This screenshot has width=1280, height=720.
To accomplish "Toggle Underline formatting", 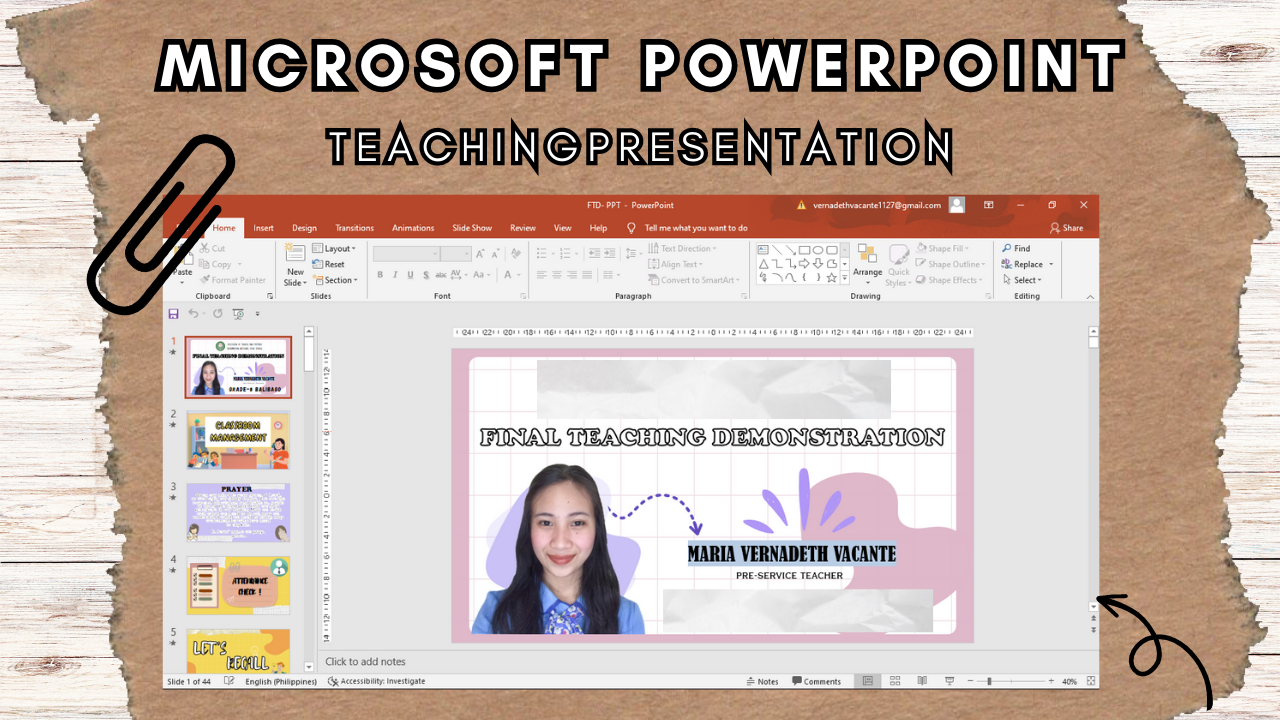I will [x=410, y=275].
